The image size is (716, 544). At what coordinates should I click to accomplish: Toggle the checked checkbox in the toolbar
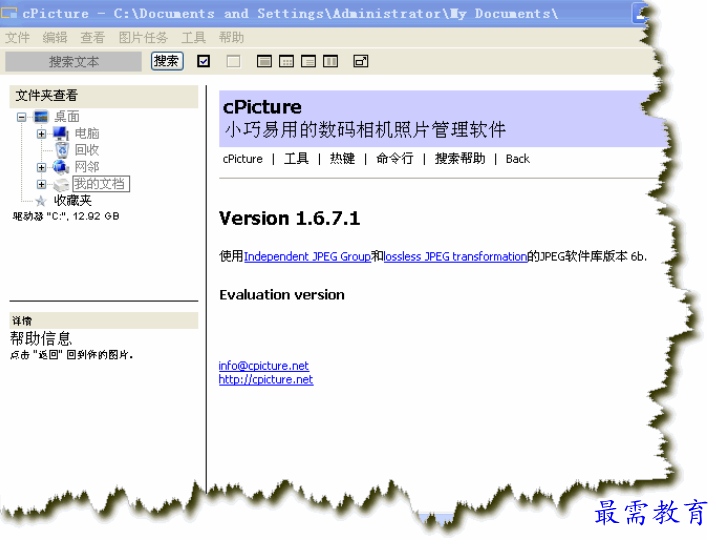click(x=203, y=61)
